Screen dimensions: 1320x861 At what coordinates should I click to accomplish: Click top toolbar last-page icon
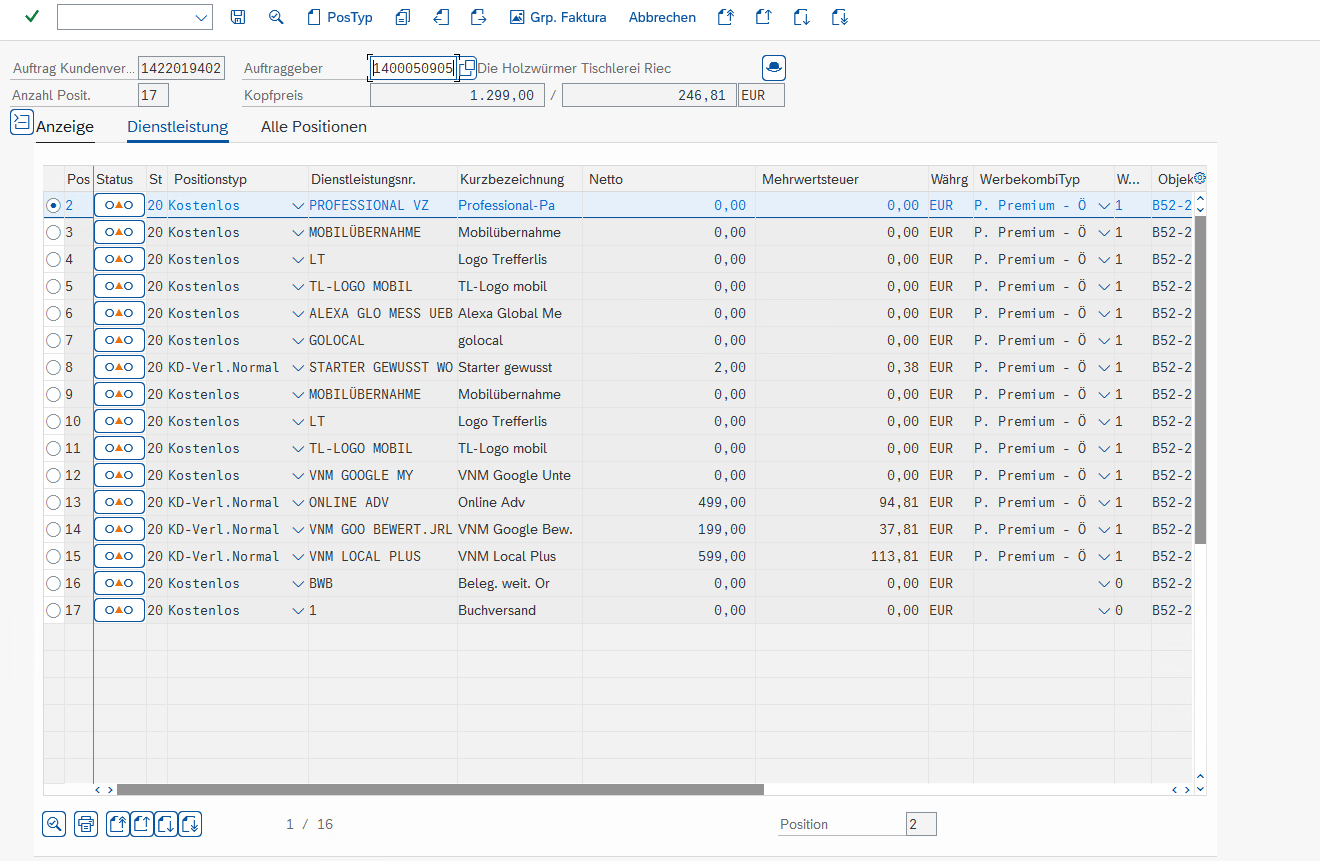(x=839, y=17)
